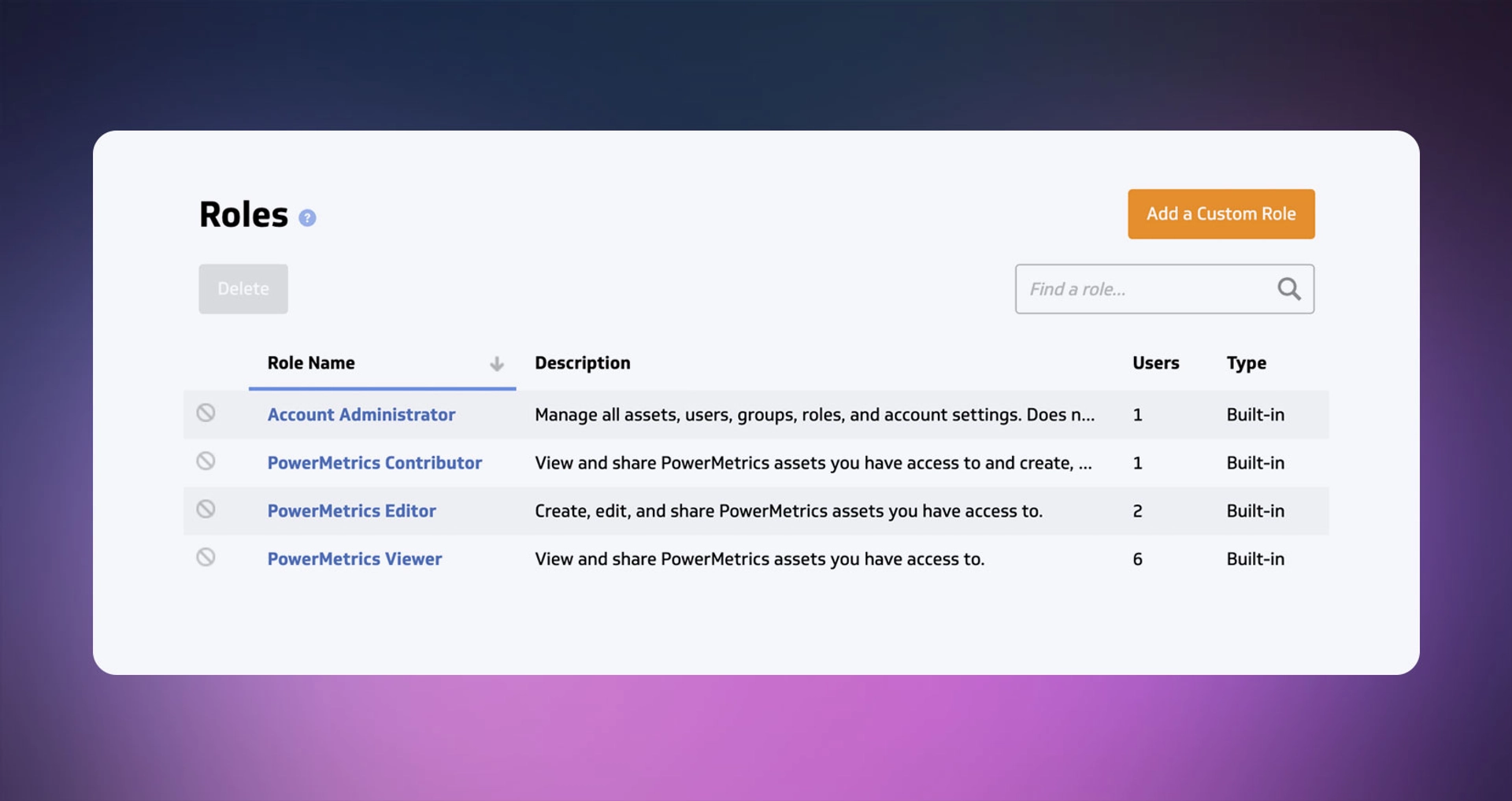This screenshot has height=801, width=1512.
Task: Click Built-in type for Account Administrator
Action: pos(1255,415)
